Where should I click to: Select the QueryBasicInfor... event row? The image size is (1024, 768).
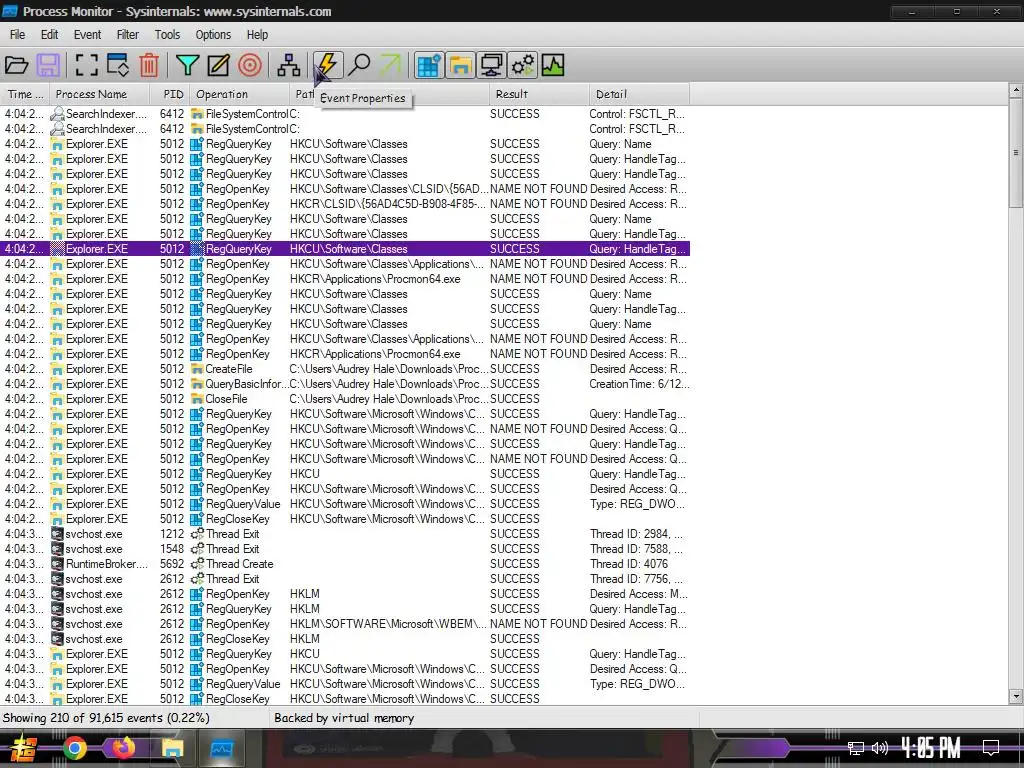(x=345, y=384)
